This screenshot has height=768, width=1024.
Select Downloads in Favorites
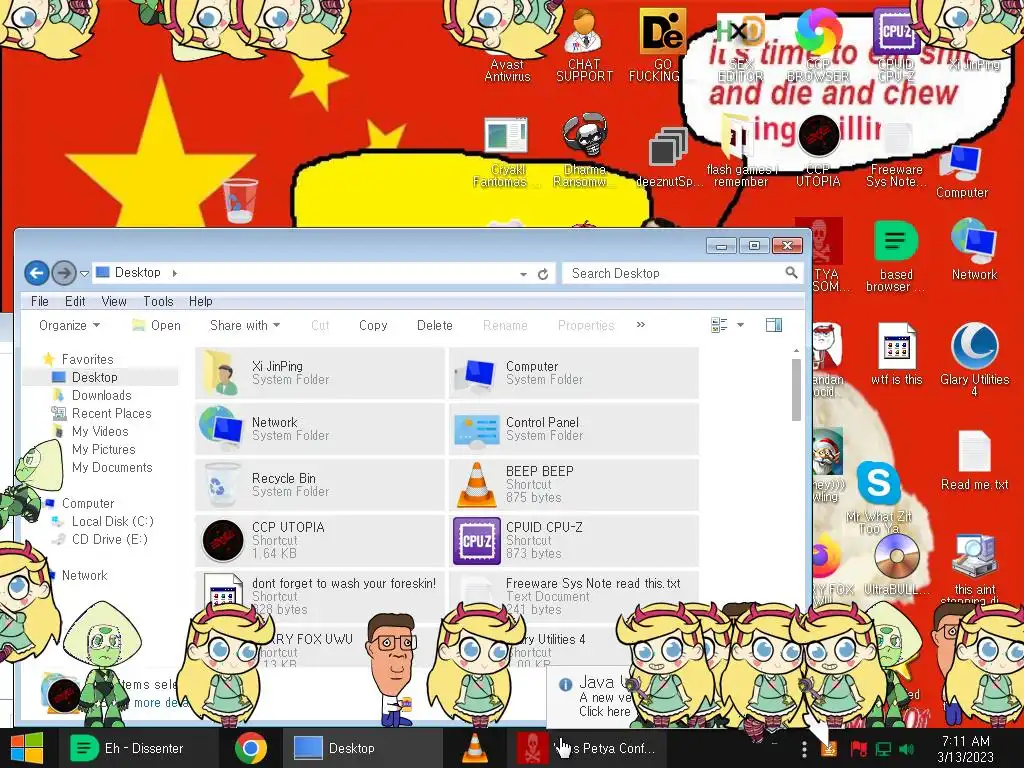(101, 395)
